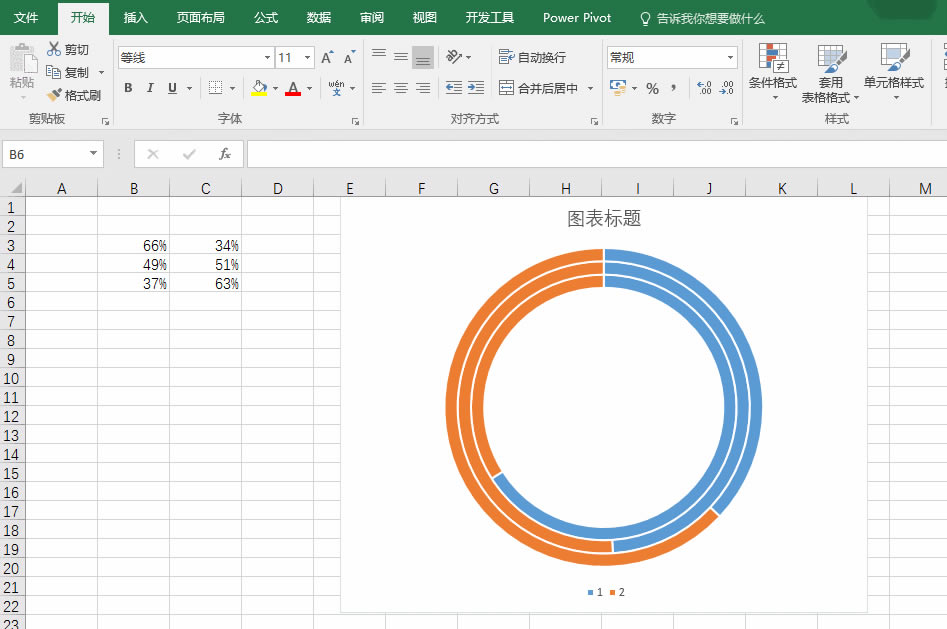Align cell text to the right

coord(423,88)
